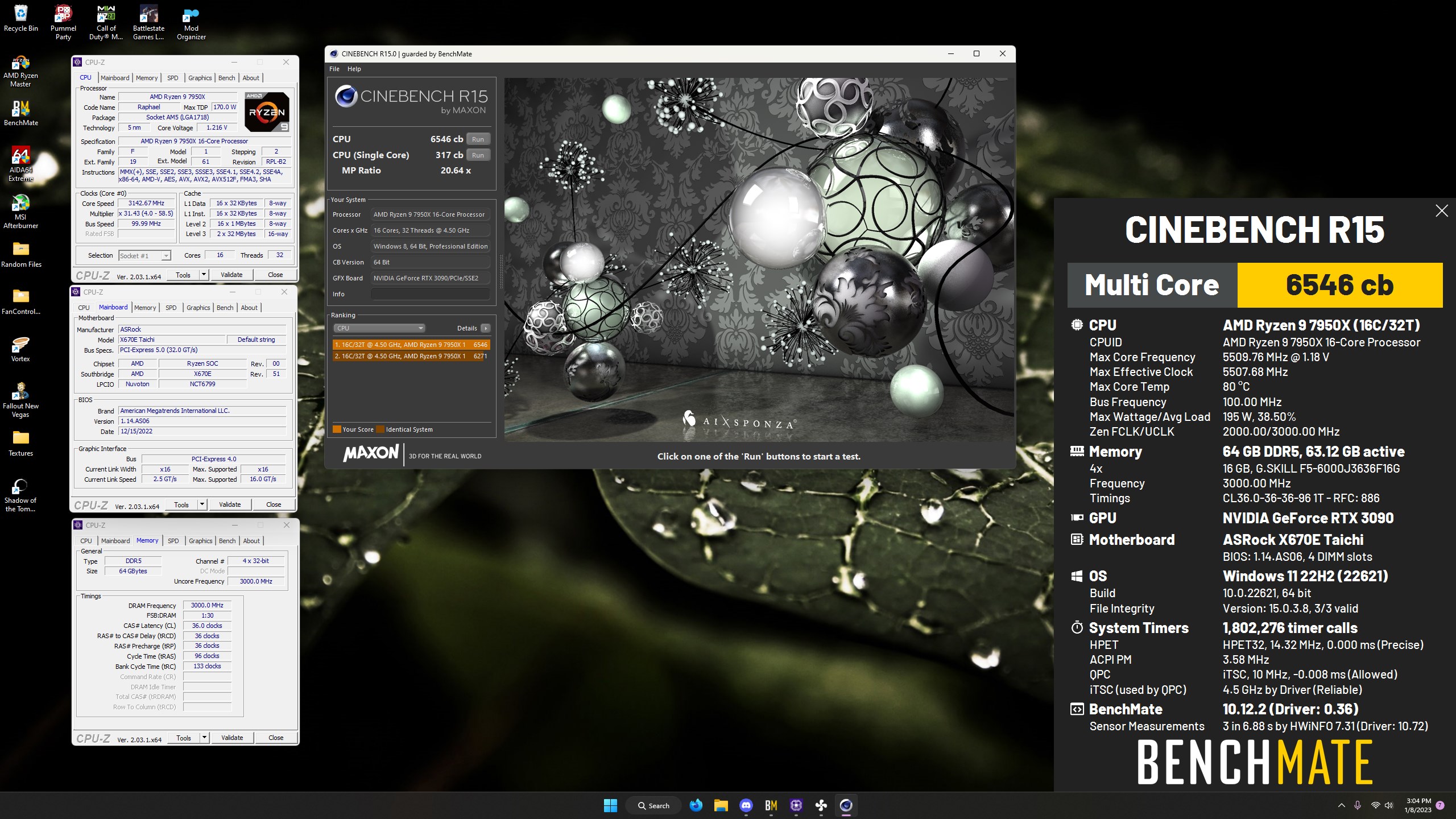Run the CPU multi-core test in Cinebench

click(x=478, y=139)
